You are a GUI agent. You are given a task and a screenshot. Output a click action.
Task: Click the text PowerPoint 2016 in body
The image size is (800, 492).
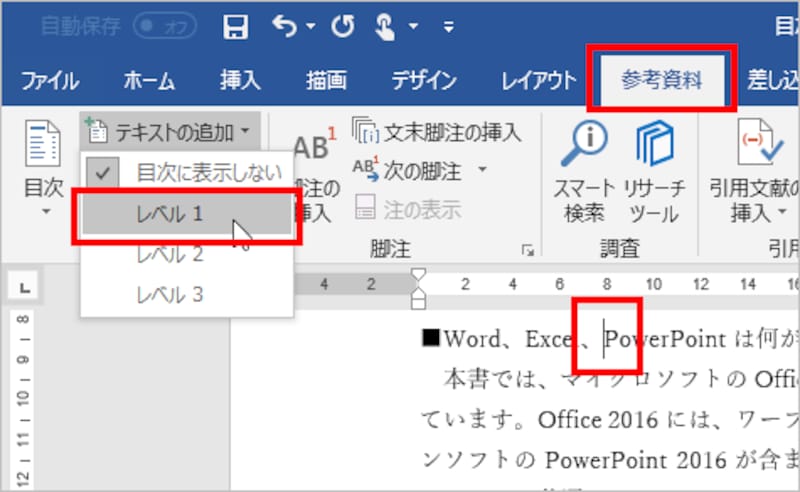click(636, 461)
